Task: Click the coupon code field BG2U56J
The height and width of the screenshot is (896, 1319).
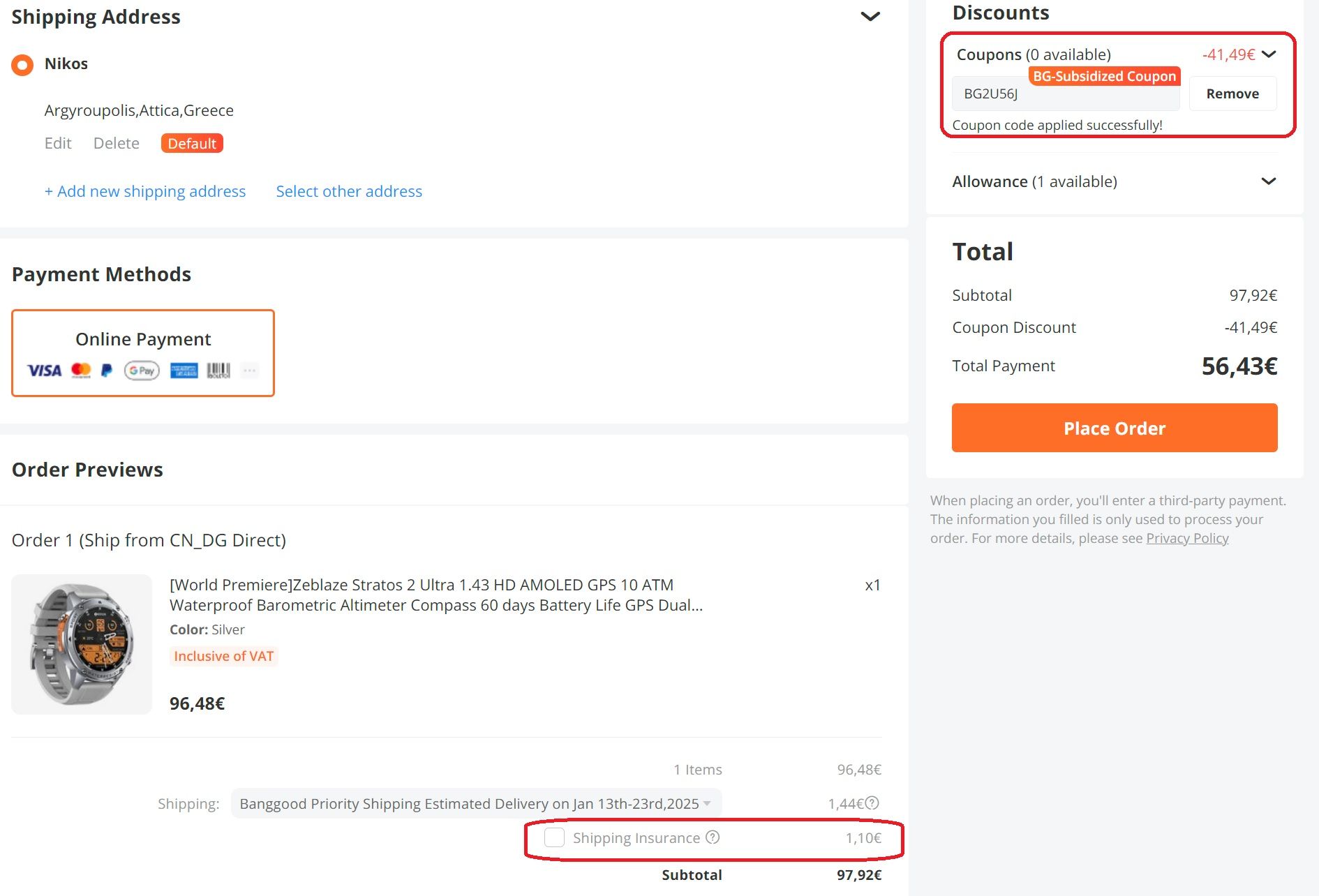Action: (x=1066, y=94)
